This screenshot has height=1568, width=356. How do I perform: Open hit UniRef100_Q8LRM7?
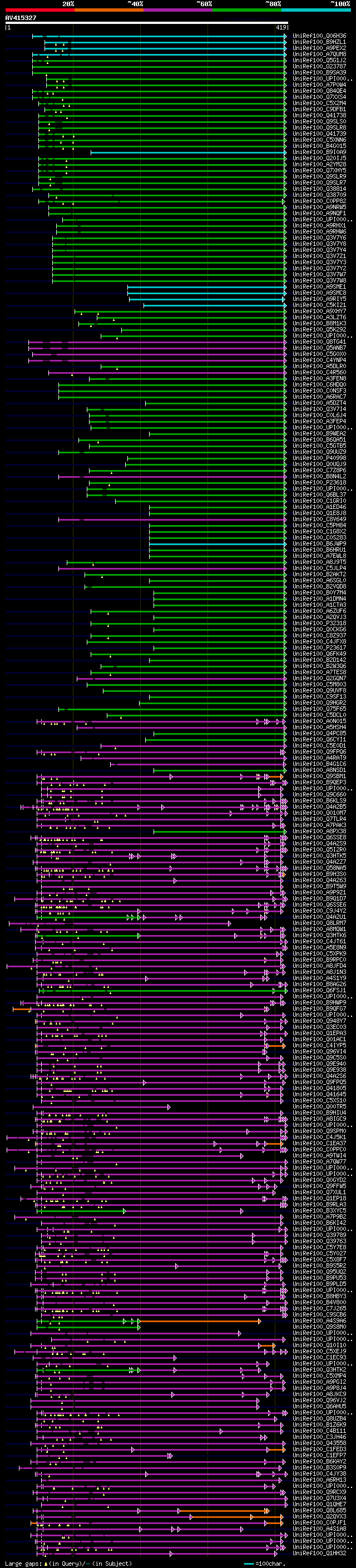319,923
